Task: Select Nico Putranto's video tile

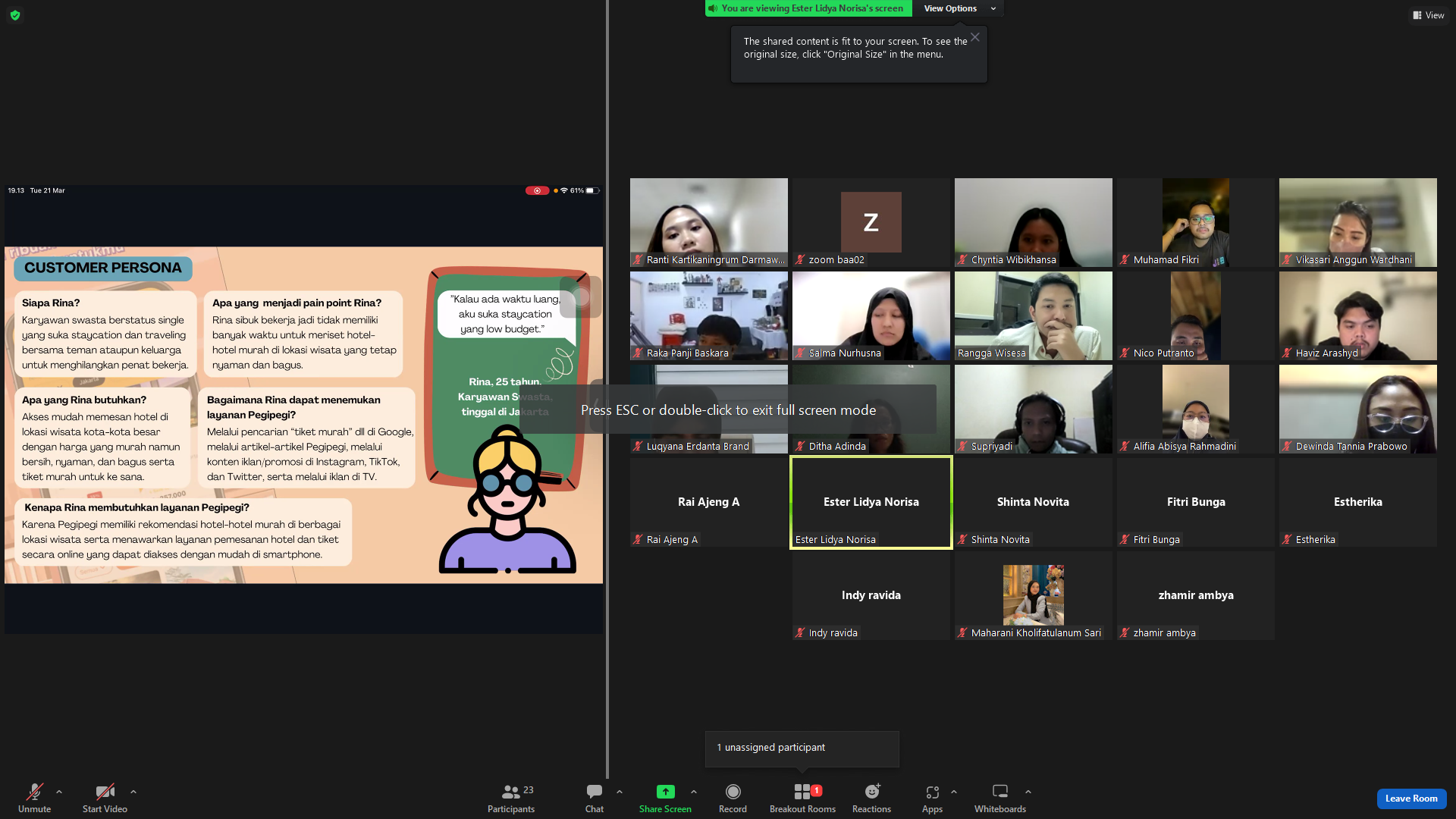Action: (1196, 315)
